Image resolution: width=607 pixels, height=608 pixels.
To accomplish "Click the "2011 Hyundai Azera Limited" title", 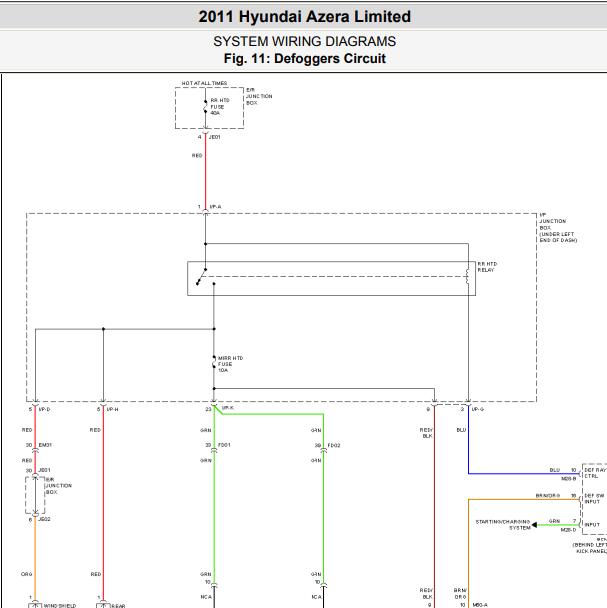I will (304, 17).
